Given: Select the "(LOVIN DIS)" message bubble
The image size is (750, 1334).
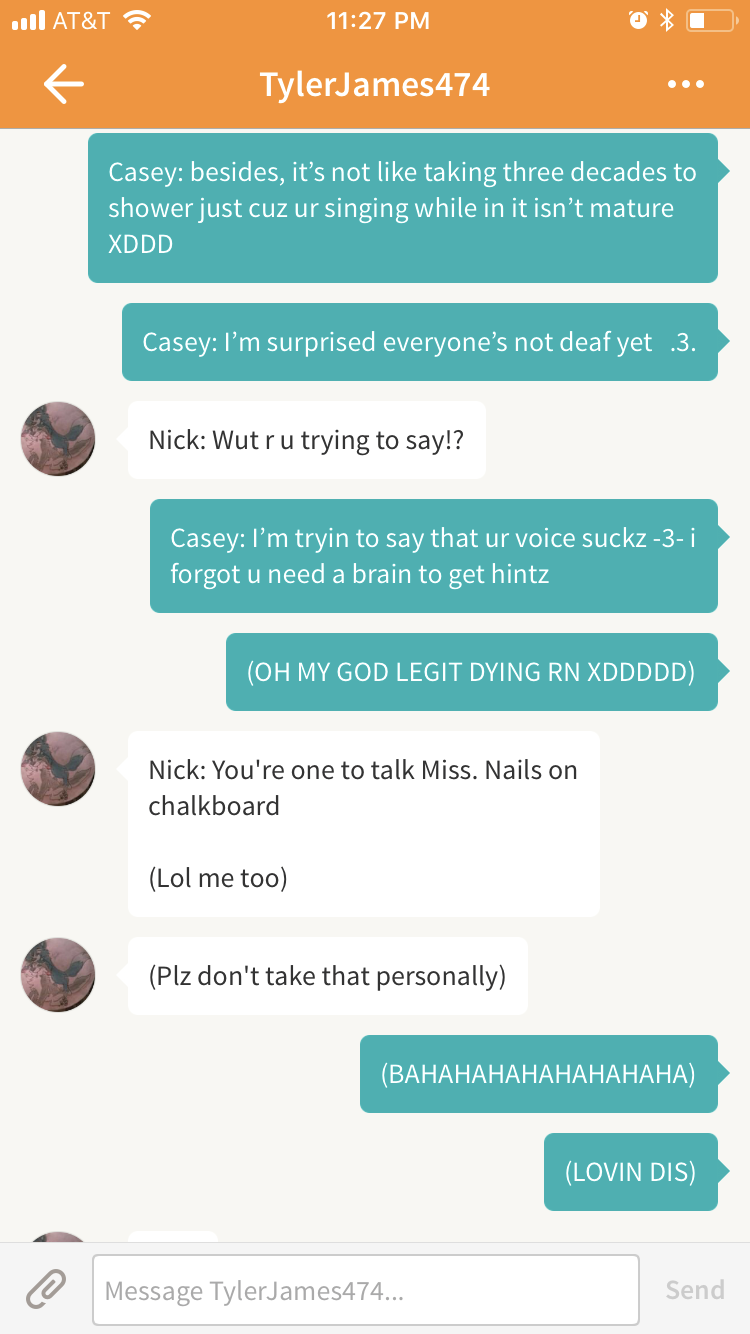Looking at the screenshot, I should [631, 1172].
